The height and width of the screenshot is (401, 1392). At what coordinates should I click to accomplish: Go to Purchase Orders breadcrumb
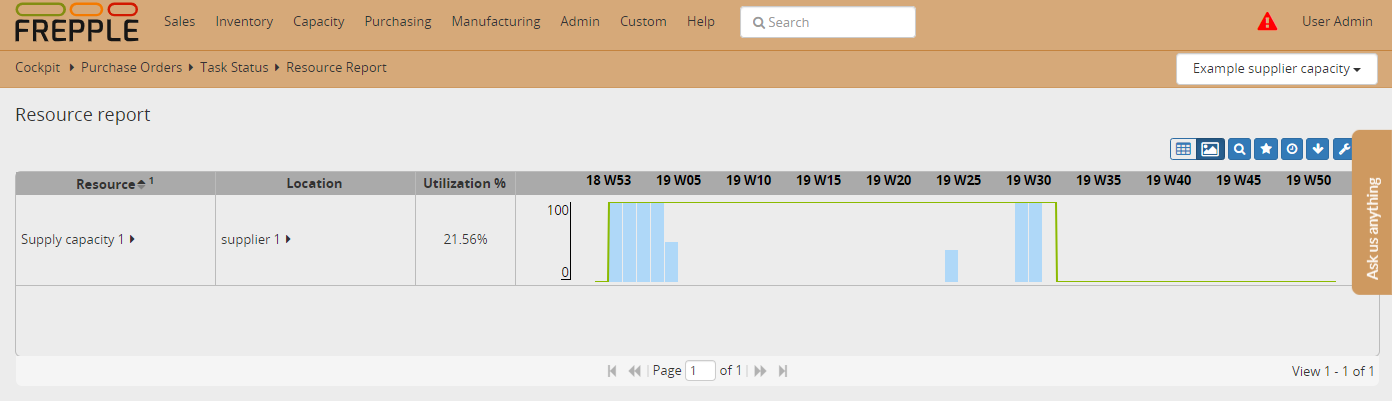pos(131,67)
